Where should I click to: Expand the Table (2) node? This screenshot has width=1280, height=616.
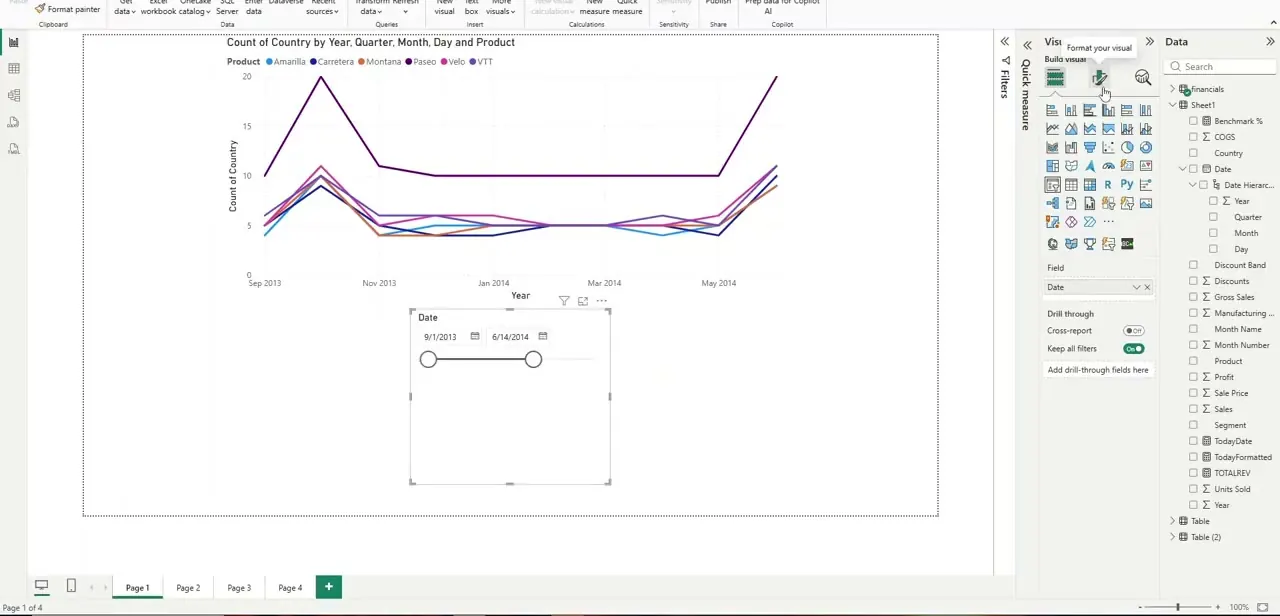[x=1173, y=537]
